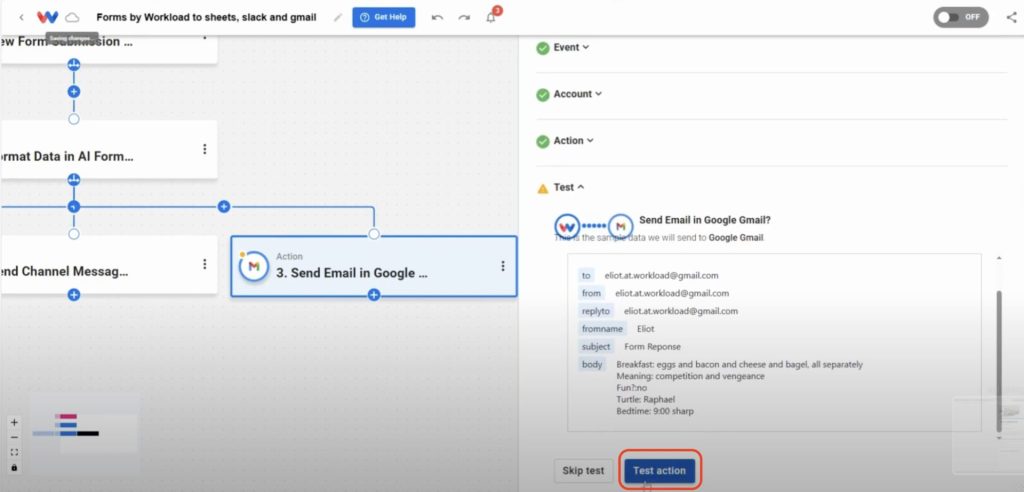Add step below New Form Submission node
Screen dimensions: 1024x492
click(74, 91)
